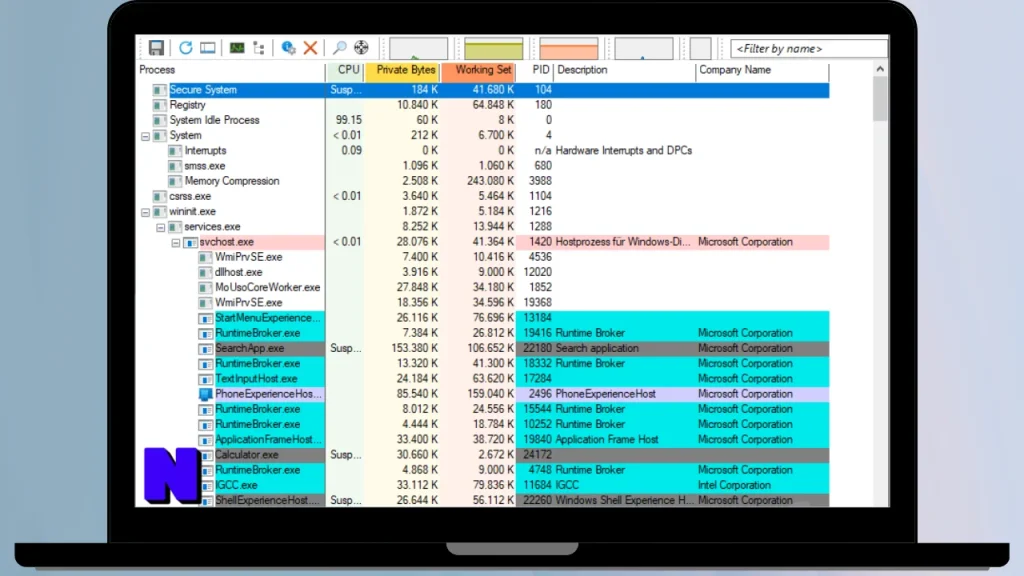Select the Registry process row
Screen dimensions: 1024x576
[483, 105]
